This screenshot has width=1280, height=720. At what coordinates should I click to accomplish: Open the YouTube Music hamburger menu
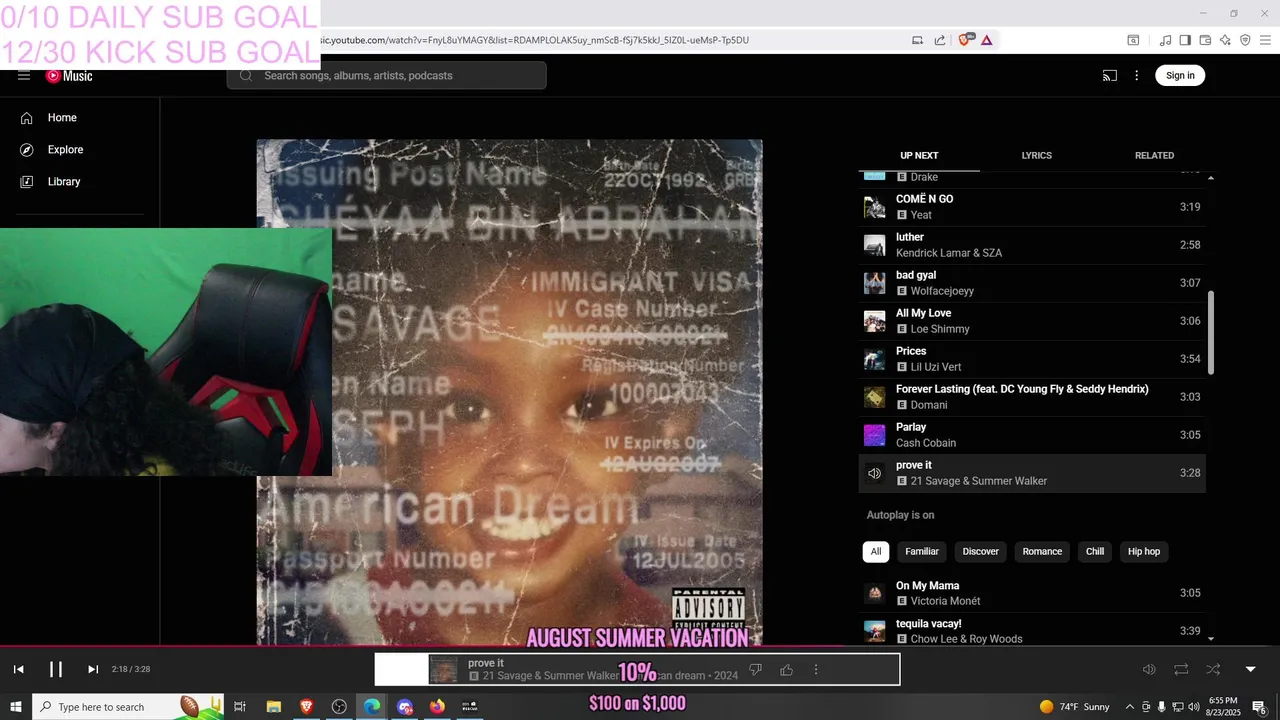[24, 76]
